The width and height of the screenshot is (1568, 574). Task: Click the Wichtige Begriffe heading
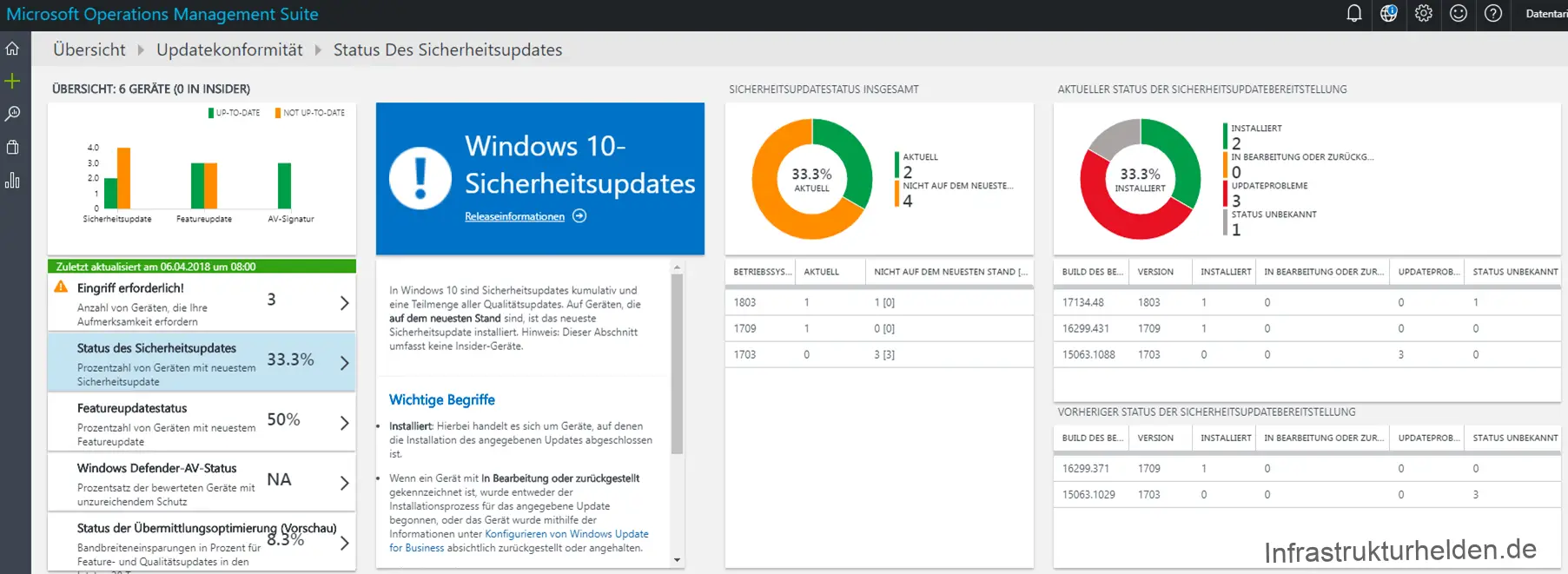pyautogui.click(x=442, y=399)
